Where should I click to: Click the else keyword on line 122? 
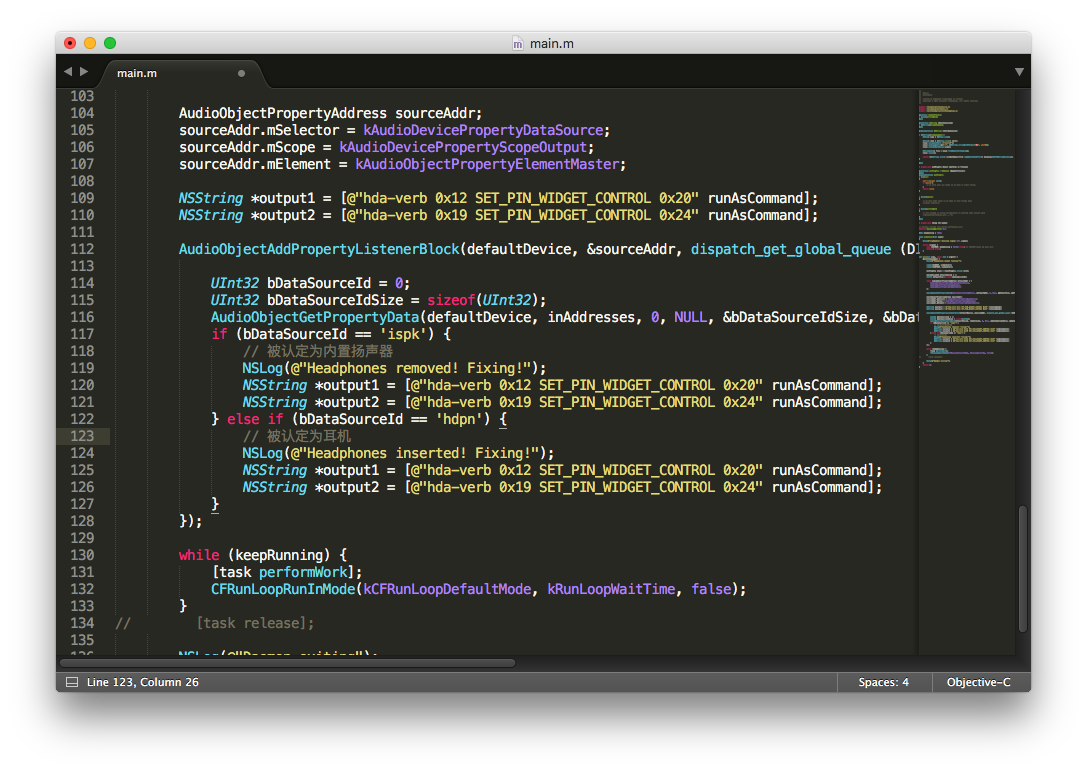(x=243, y=419)
